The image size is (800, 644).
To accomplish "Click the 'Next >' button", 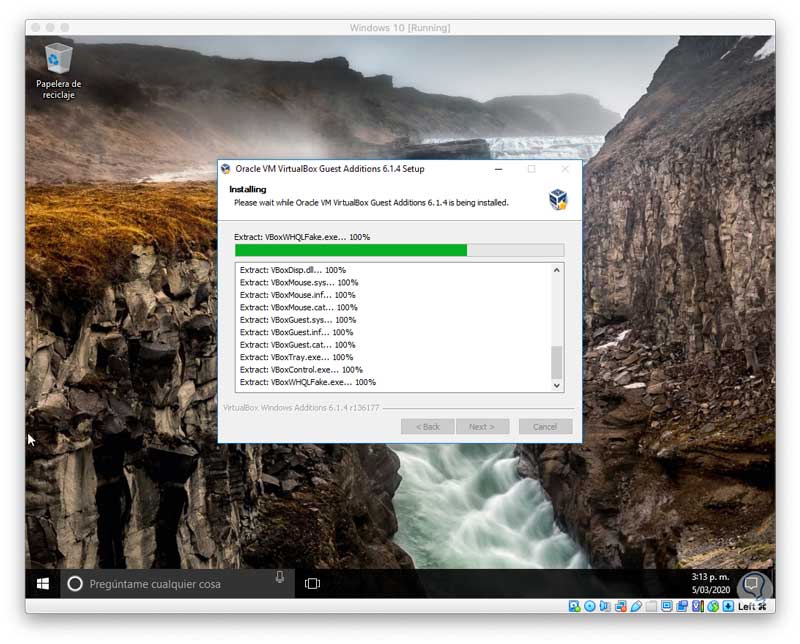I will (x=482, y=427).
